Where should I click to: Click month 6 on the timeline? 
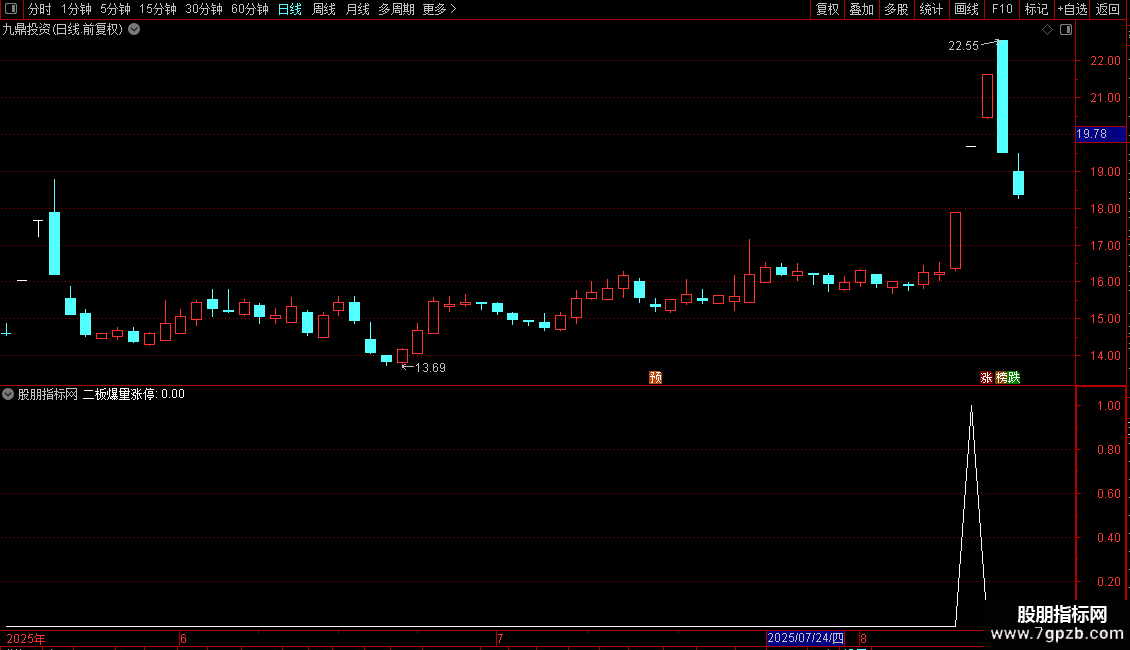[x=183, y=638]
